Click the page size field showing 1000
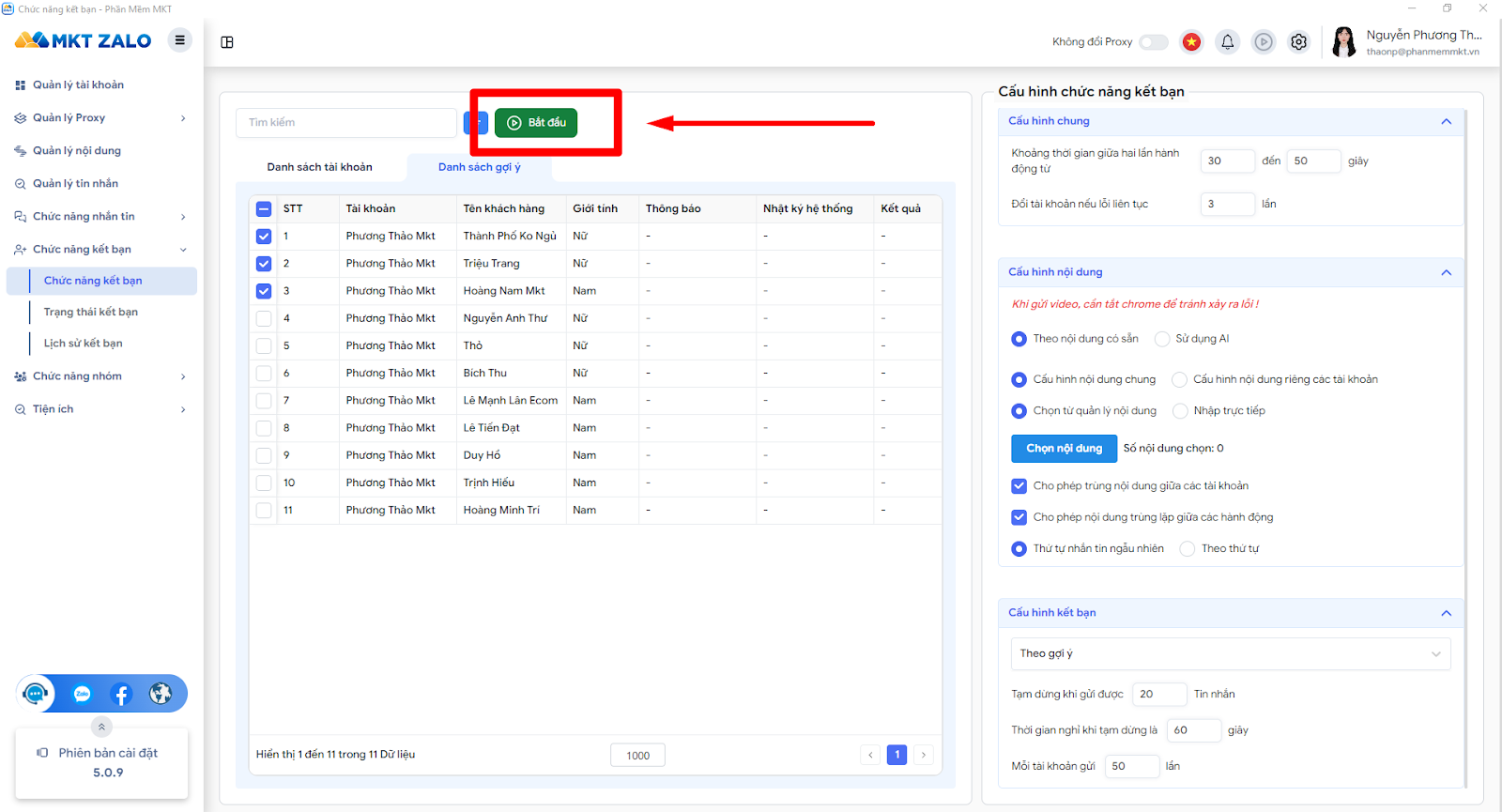Screen dimensions: 1502x812 click(x=637, y=756)
